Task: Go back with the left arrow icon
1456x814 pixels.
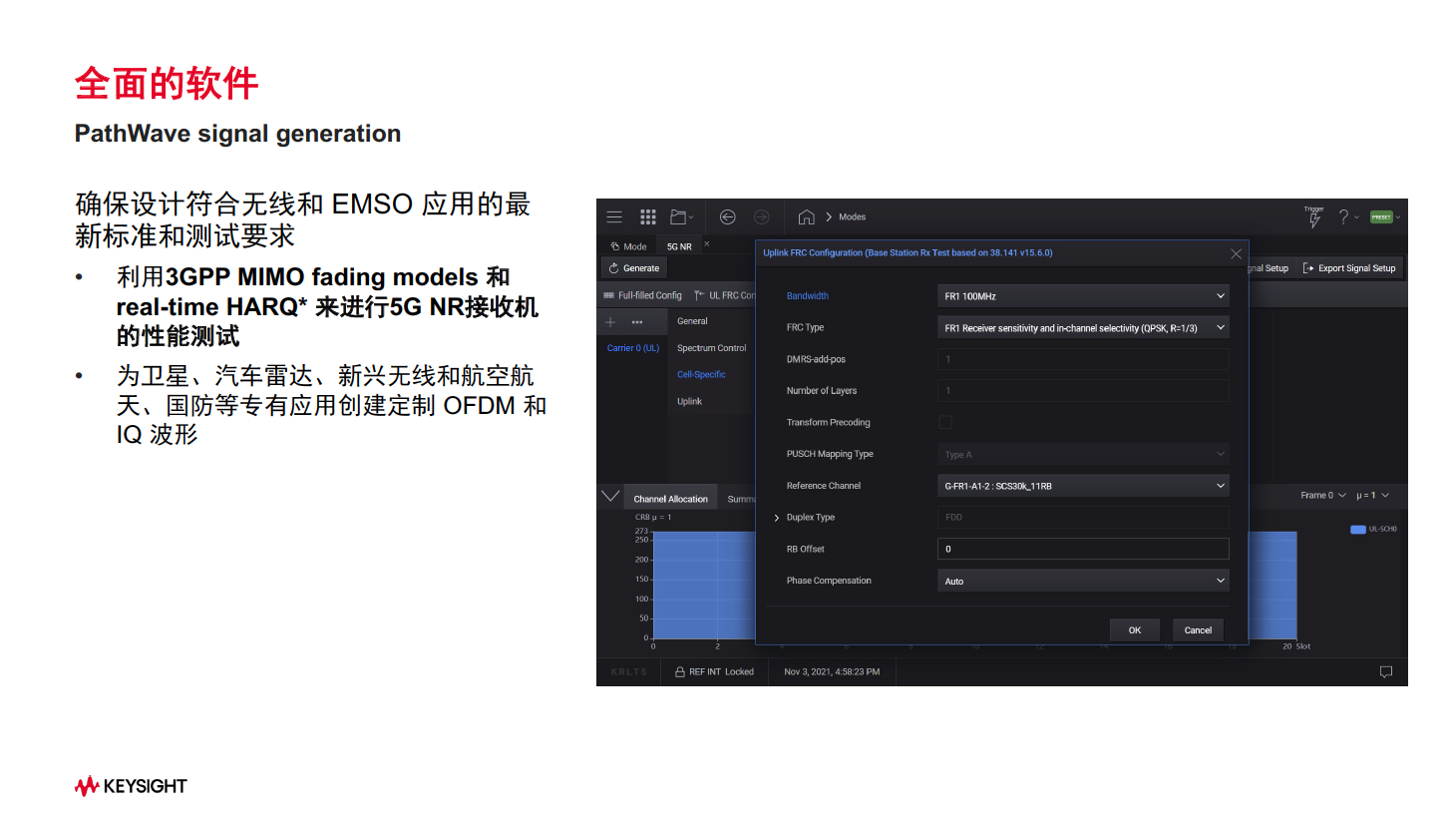Action: click(728, 216)
